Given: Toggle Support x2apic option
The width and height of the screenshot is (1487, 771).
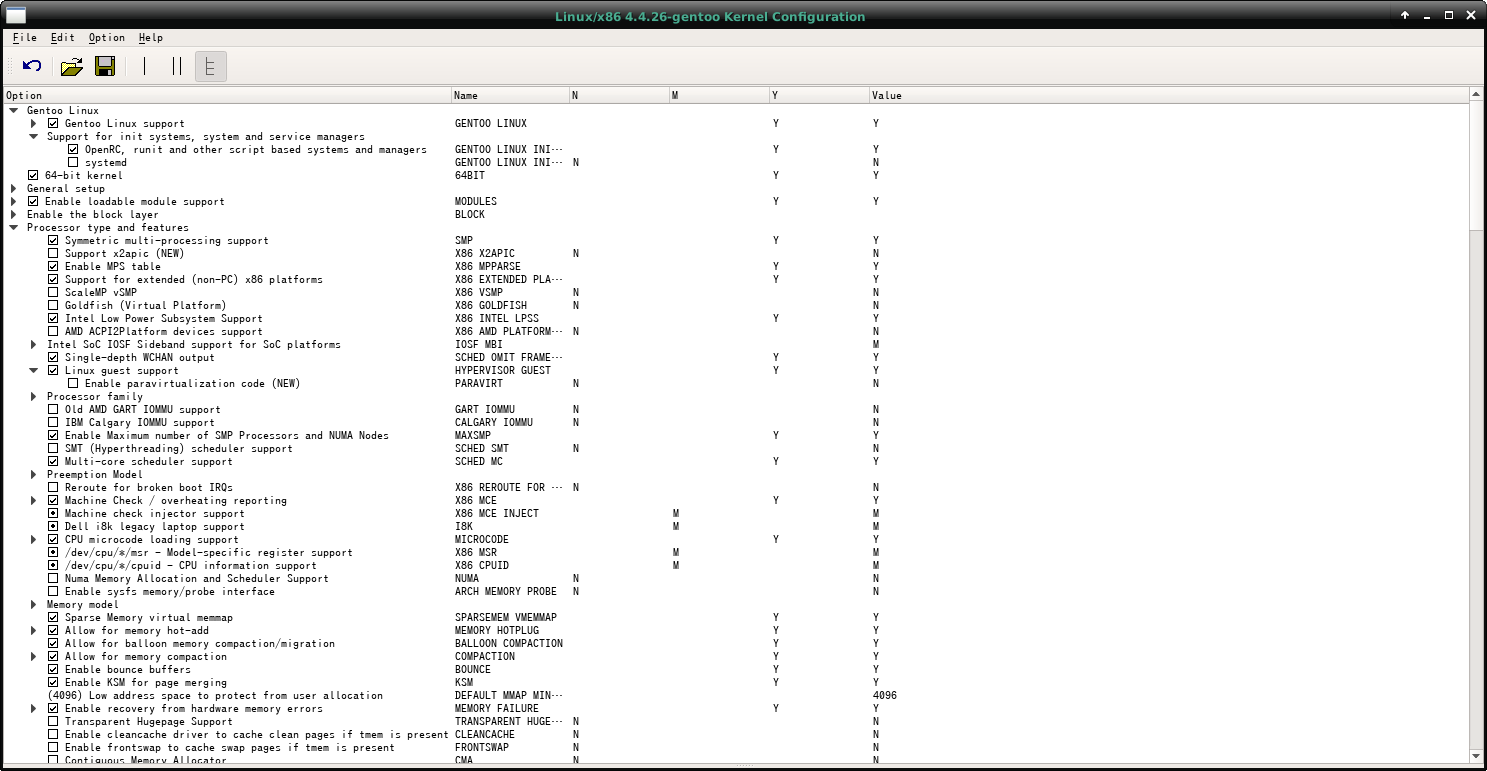Looking at the screenshot, I should tap(54, 253).
